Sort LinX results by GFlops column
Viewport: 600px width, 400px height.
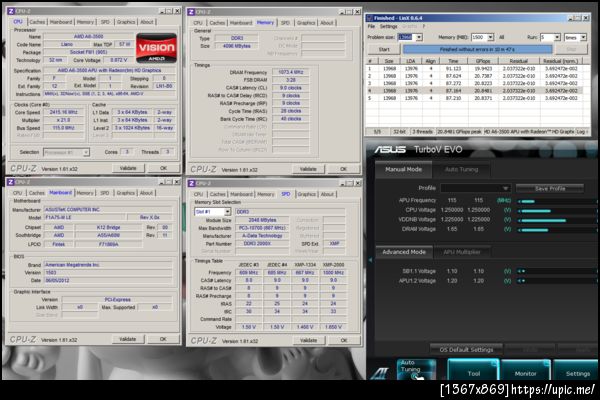click(x=483, y=61)
